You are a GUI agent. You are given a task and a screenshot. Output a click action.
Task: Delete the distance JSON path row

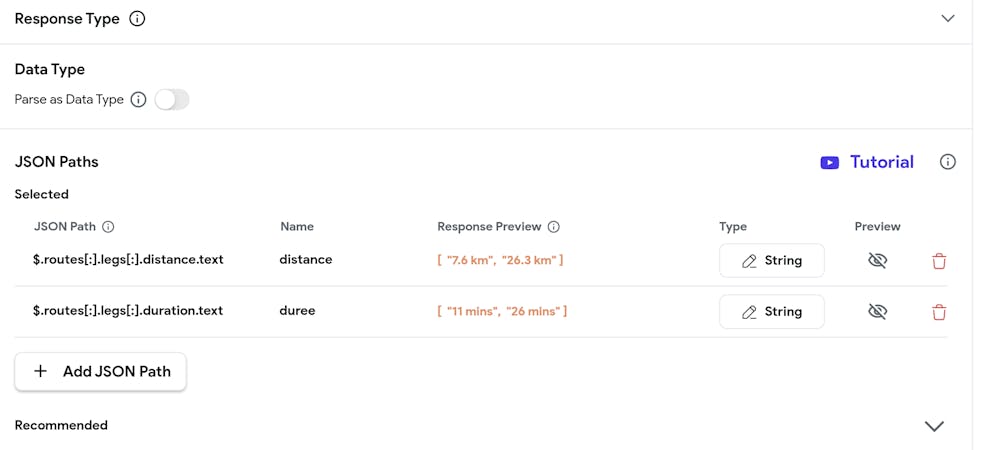pos(939,261)
